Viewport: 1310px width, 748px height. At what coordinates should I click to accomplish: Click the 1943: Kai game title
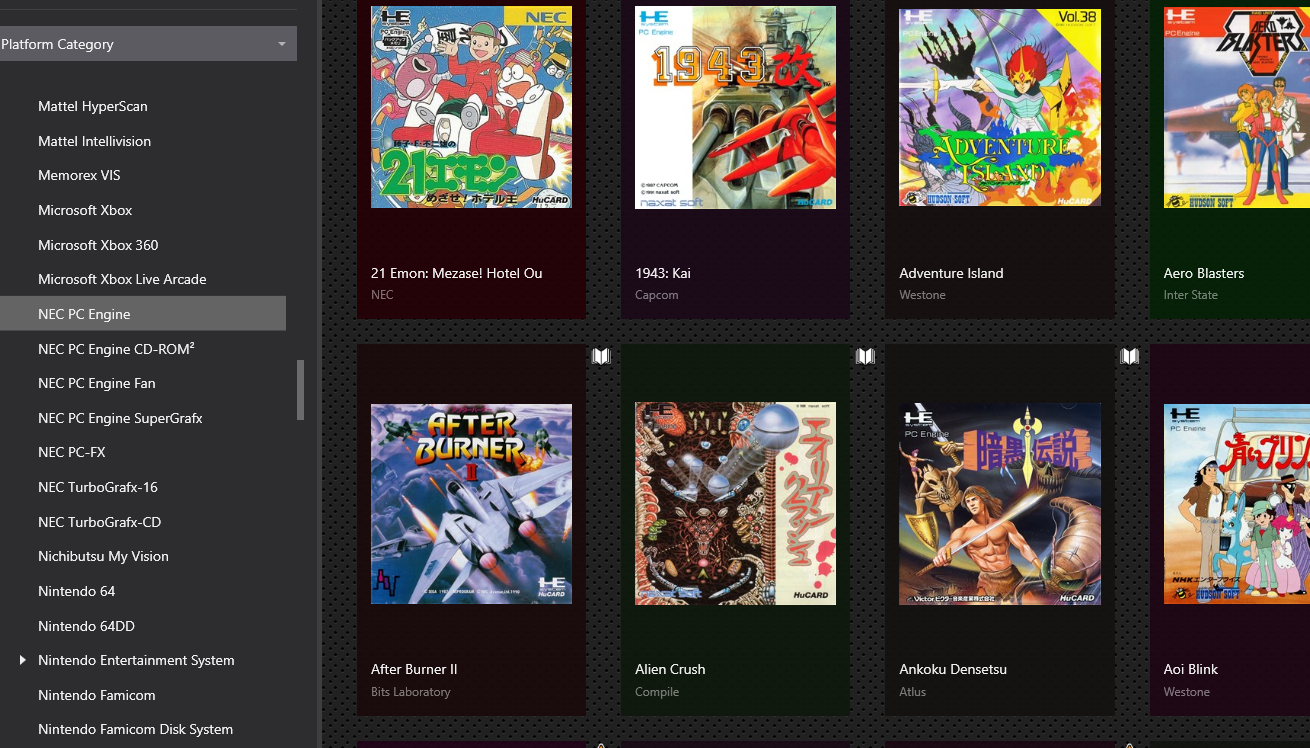pos(663,273)
